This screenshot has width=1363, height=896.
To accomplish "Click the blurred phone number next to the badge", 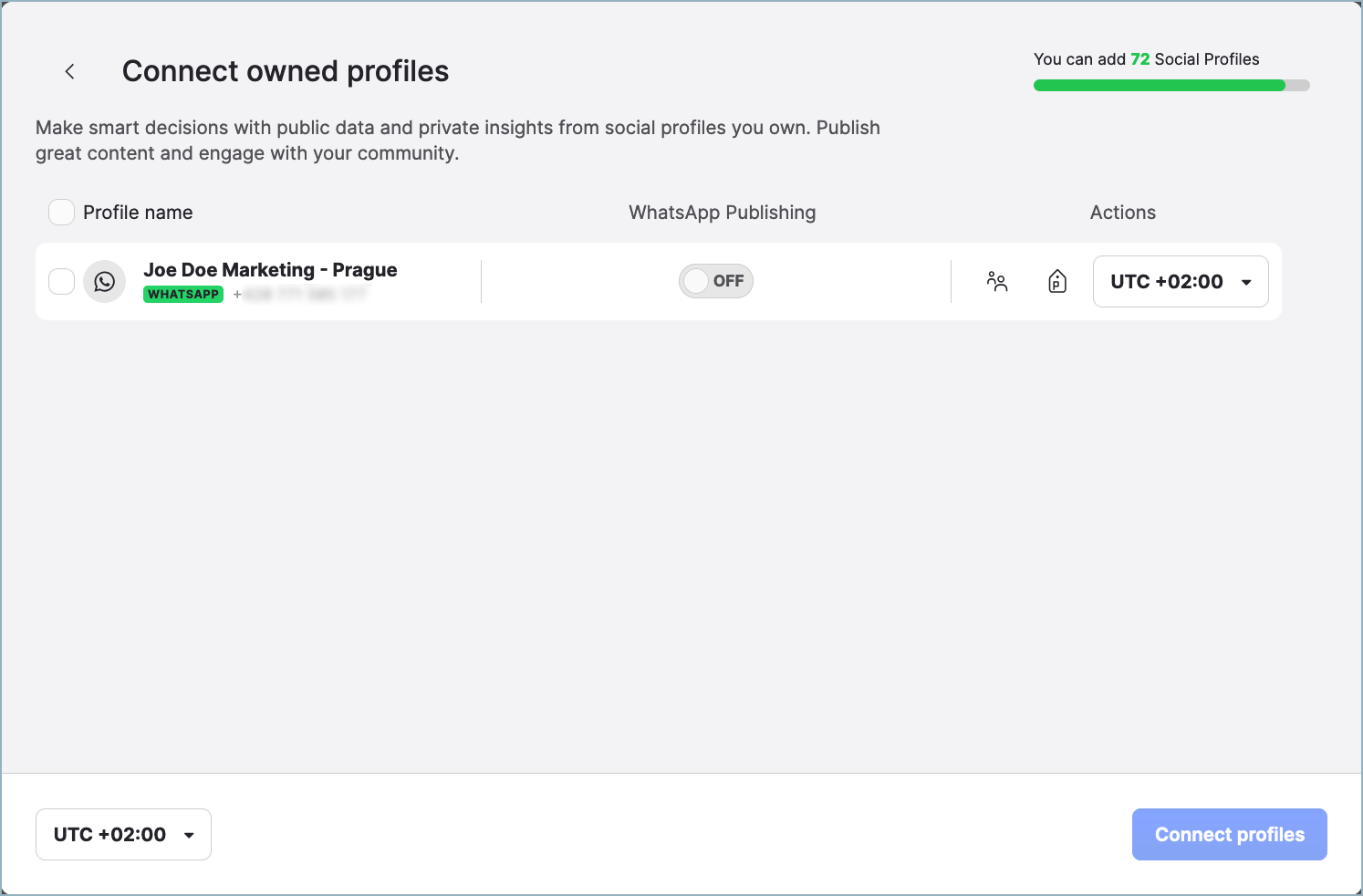I will 306,294.
